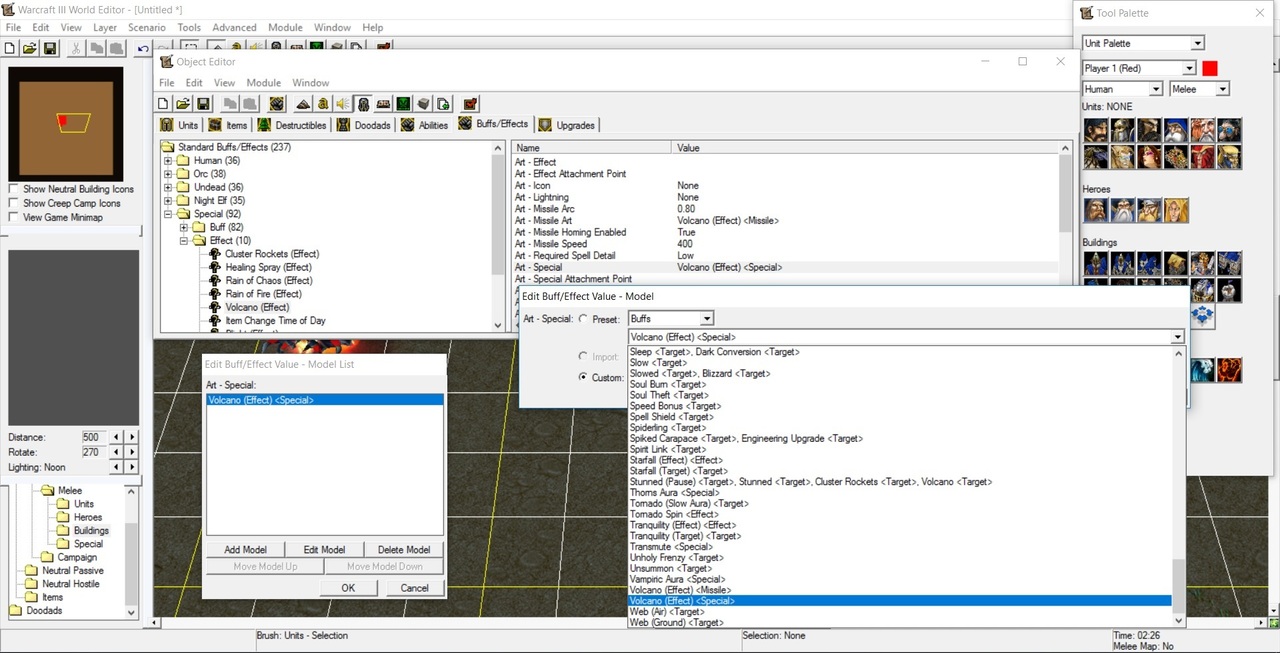Click the Undo arrow in the World Editor toolbar
Screen dimensions: 1280x653
click(143, 48)
